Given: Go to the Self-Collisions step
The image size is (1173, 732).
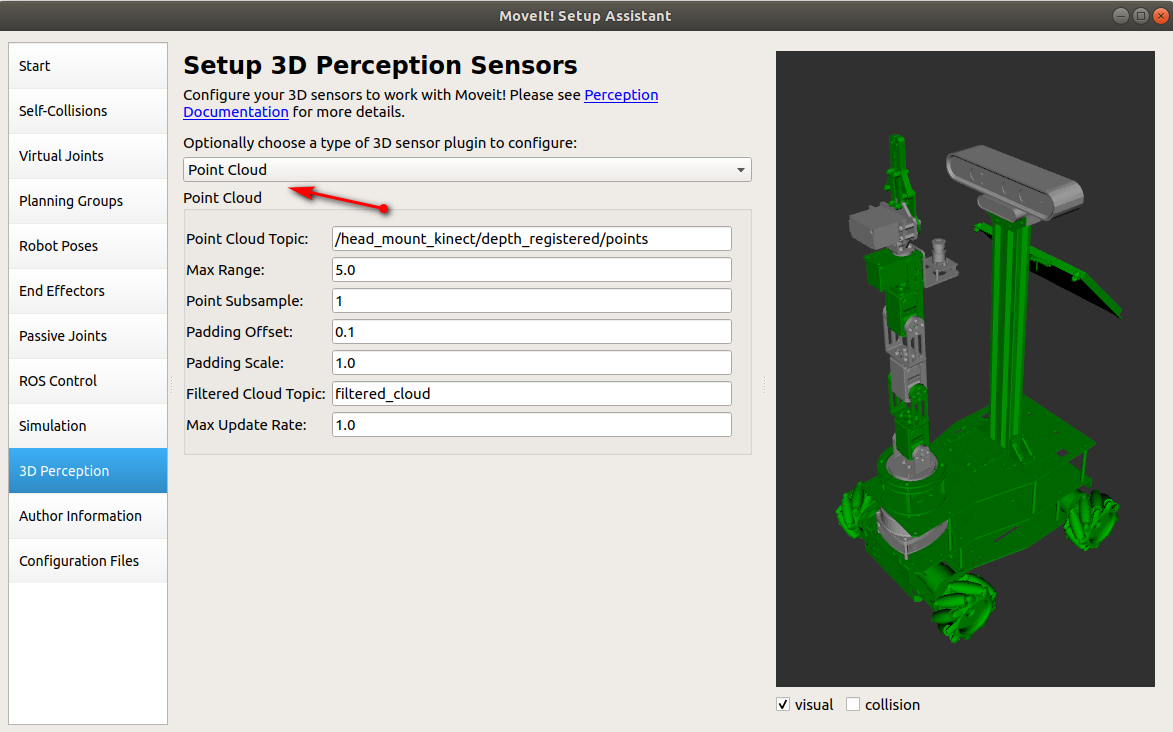Looking at the screenshot, I should [x=88, y=111].
